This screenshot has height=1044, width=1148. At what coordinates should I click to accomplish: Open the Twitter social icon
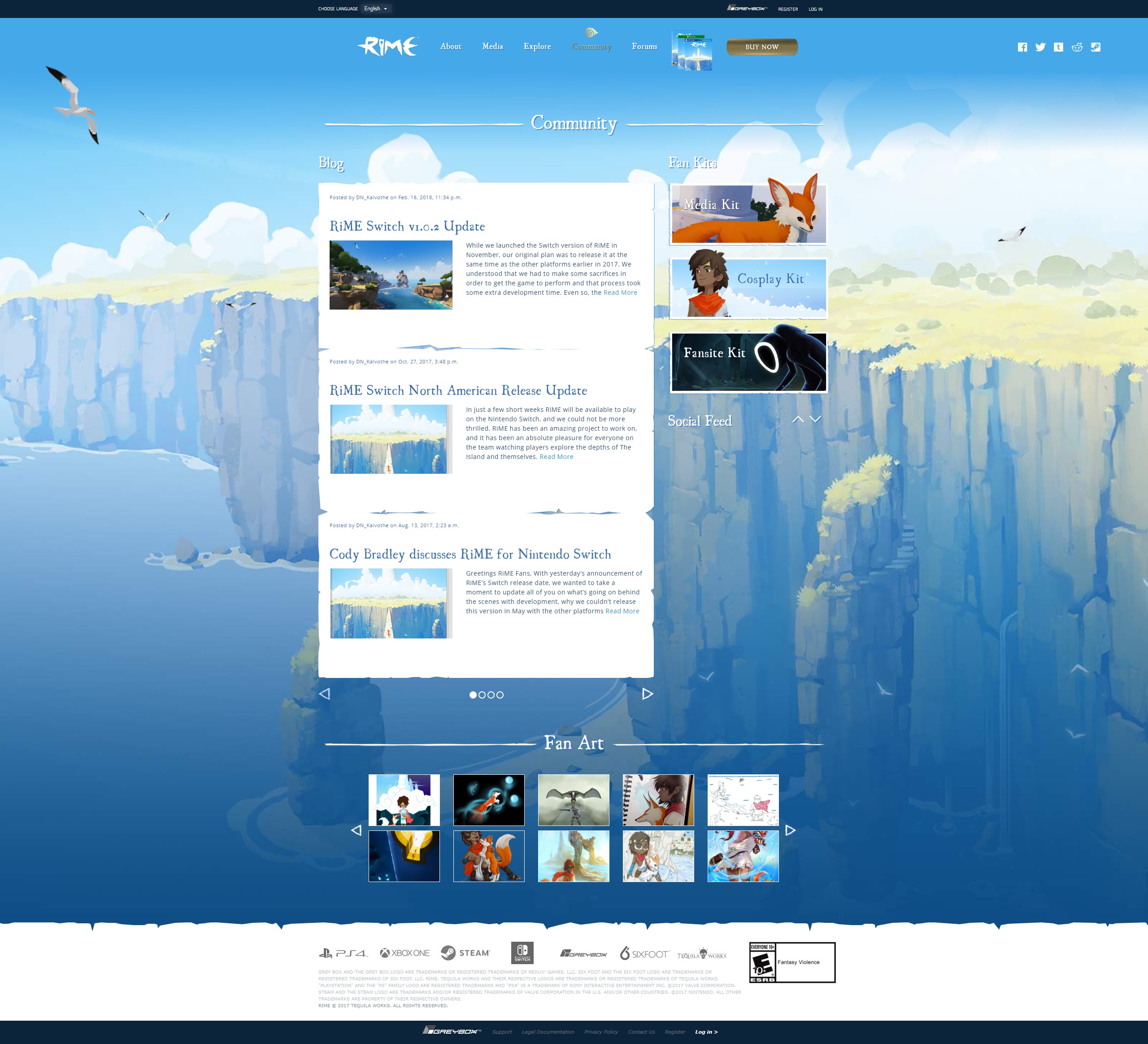(x=1040, y=47)
